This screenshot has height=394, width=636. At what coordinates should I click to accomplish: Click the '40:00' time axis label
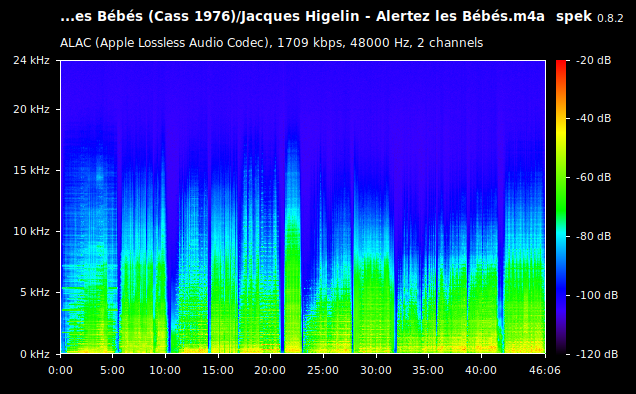click(481, 370)
